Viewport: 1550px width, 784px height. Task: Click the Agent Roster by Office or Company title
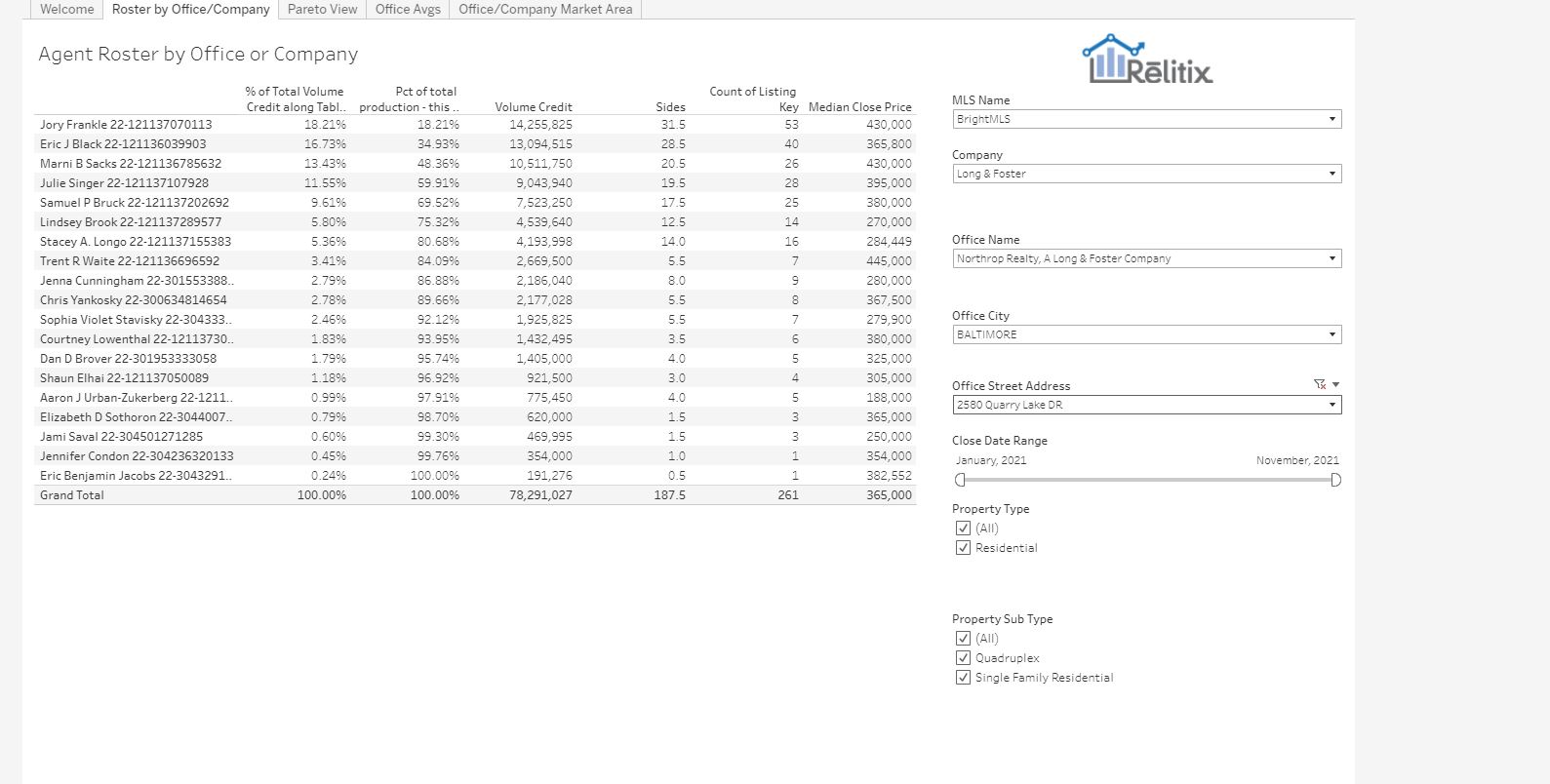click(198, 54)
